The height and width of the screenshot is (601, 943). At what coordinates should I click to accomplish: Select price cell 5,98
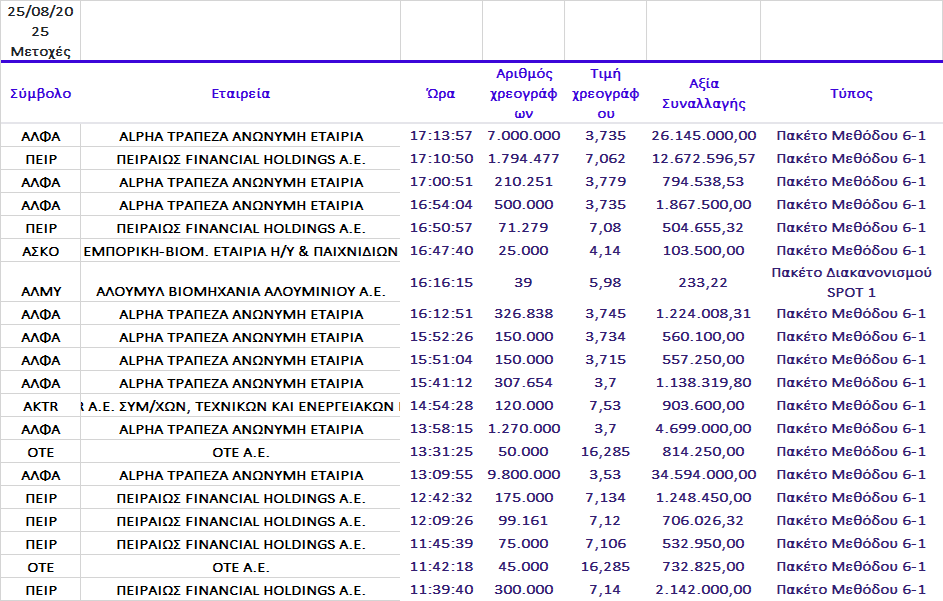click(605, 283)
